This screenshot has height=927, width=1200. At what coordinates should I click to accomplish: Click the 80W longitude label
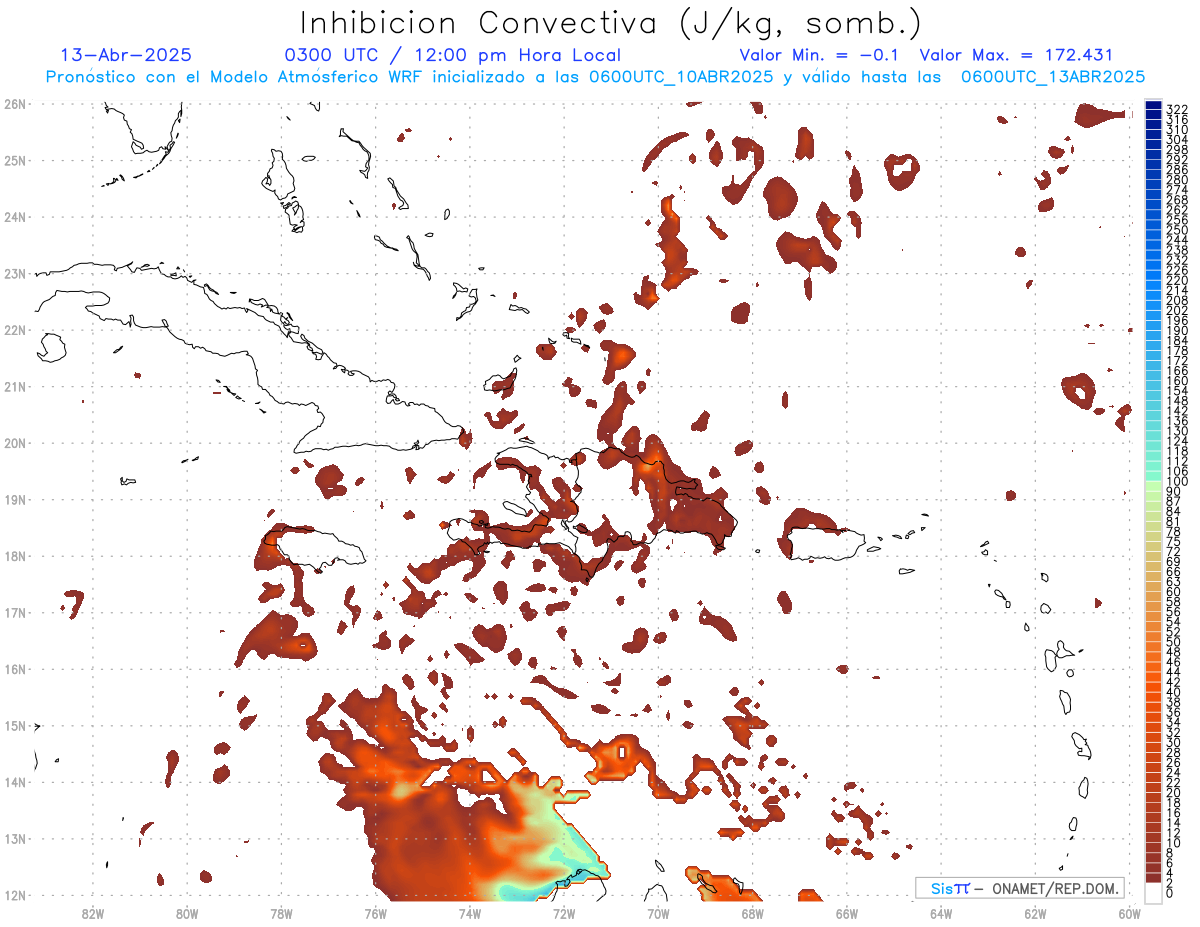pyautogui.click(x=186, y=912)
